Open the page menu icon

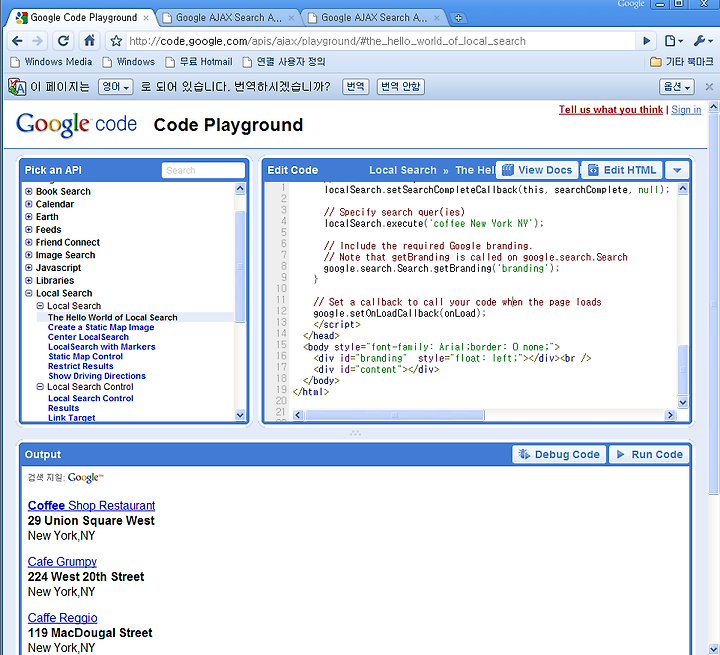[x=674, y=41]
